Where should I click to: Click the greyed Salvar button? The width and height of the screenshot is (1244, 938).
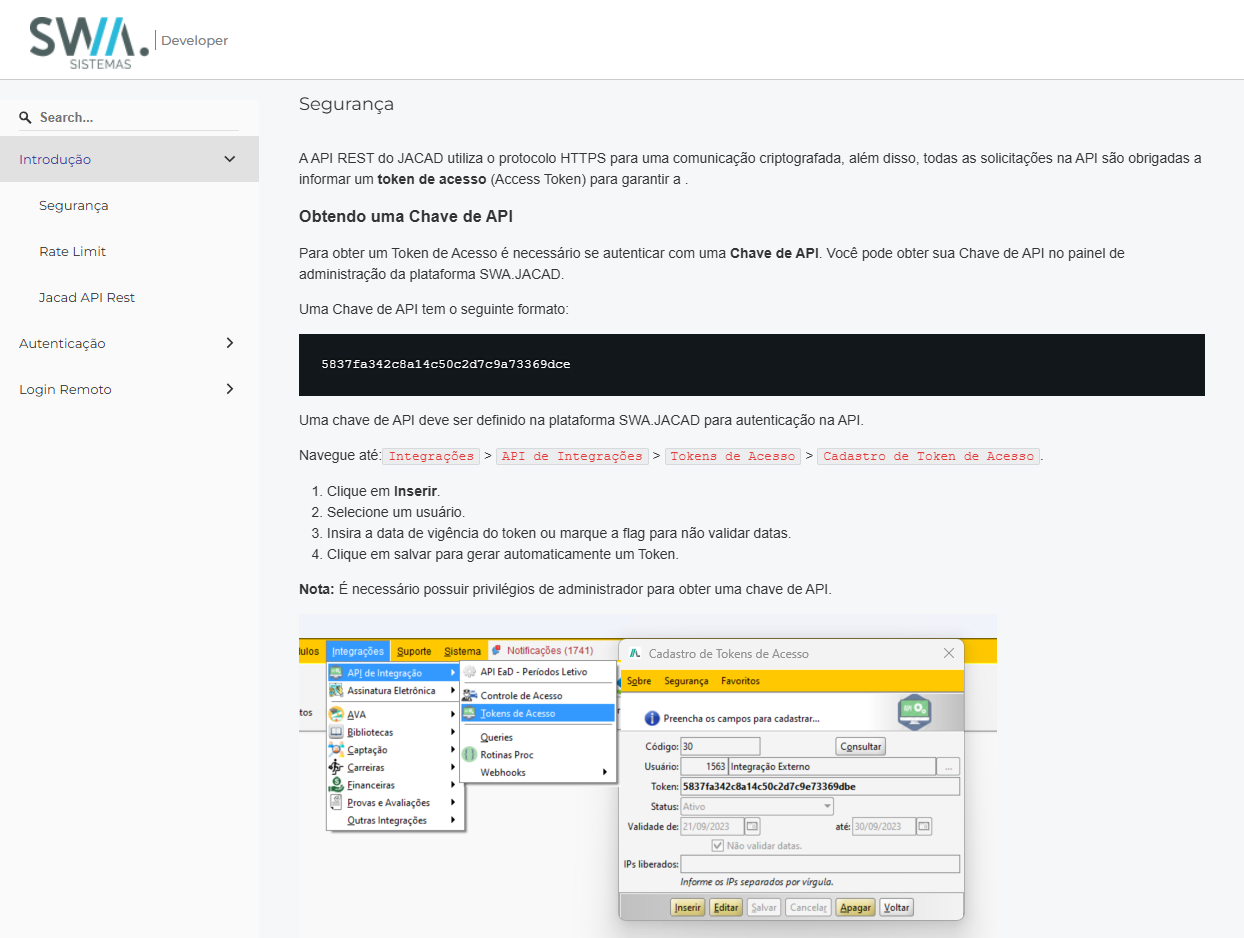pyautogui.click(x=764, y=908)
